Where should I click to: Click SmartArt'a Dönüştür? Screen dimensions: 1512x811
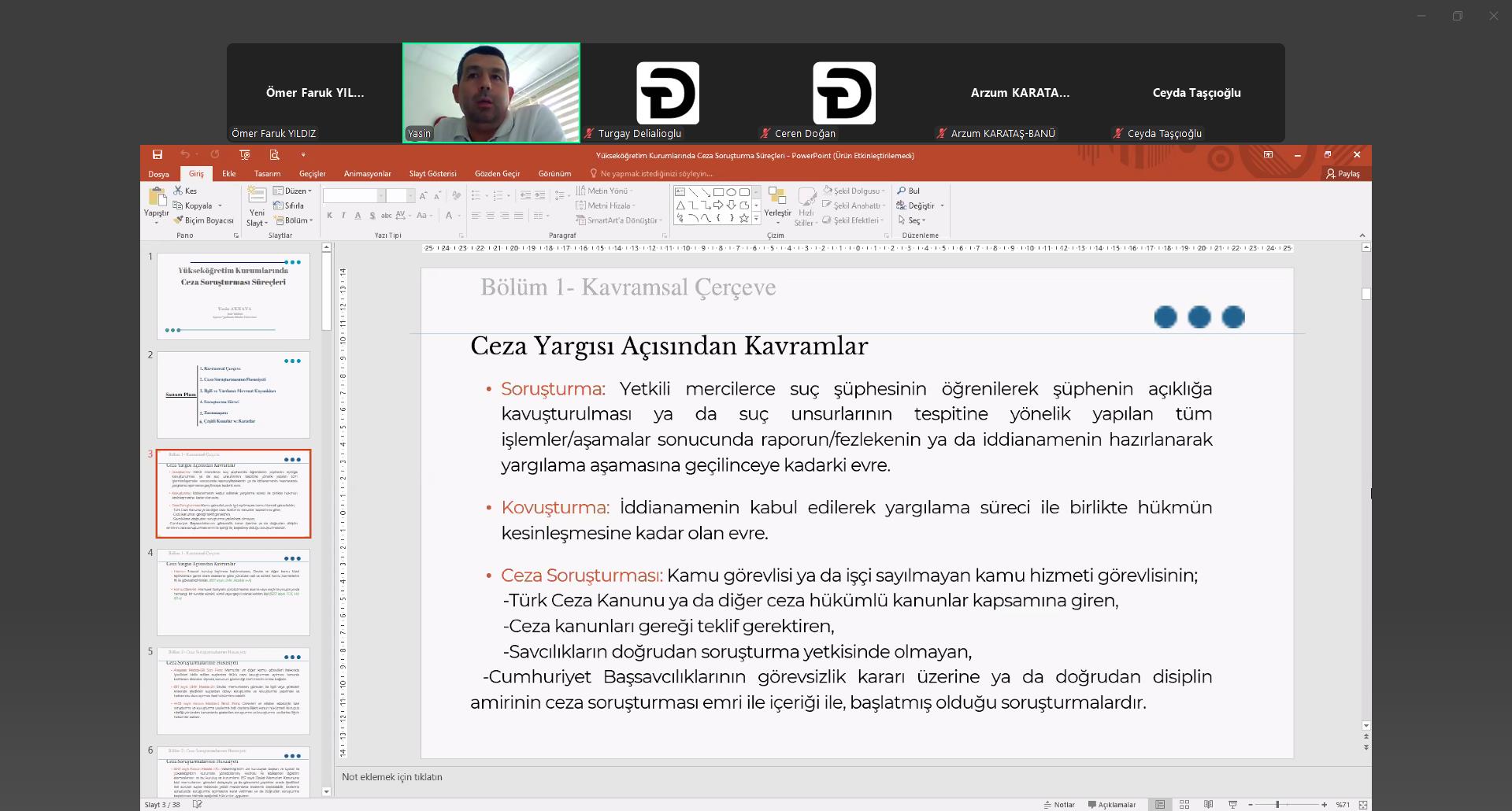click(619, 220)
